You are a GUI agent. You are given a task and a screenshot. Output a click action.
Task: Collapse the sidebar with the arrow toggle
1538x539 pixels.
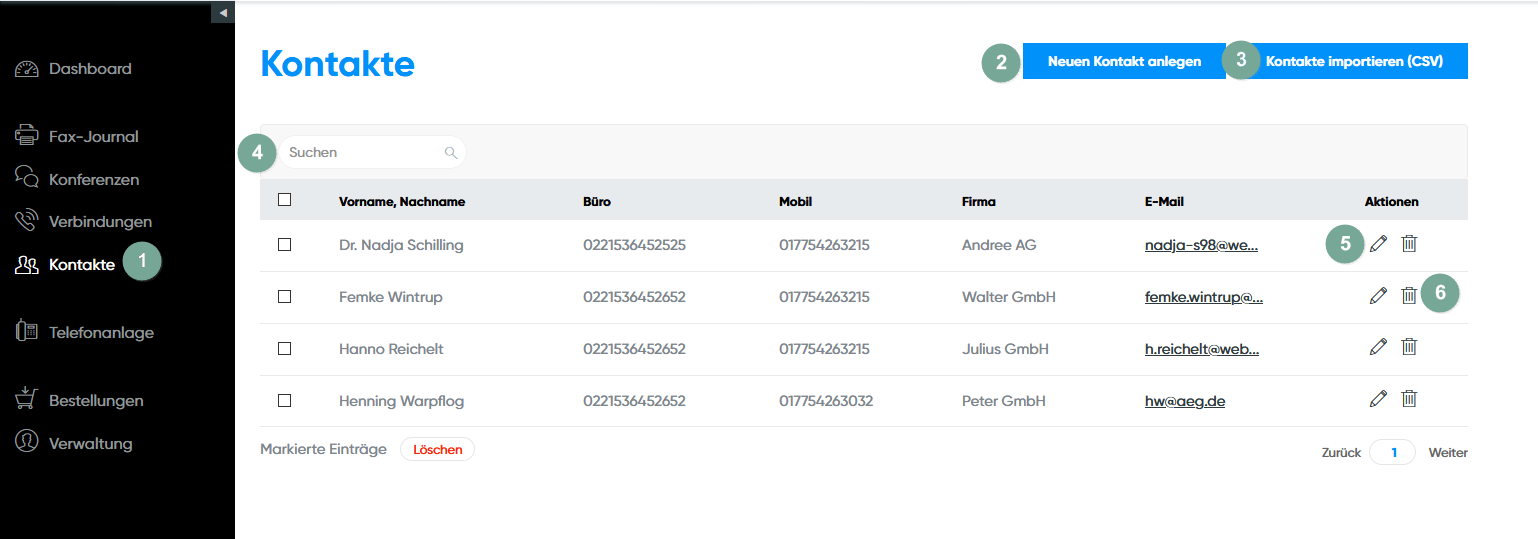(x=223, y=12)
